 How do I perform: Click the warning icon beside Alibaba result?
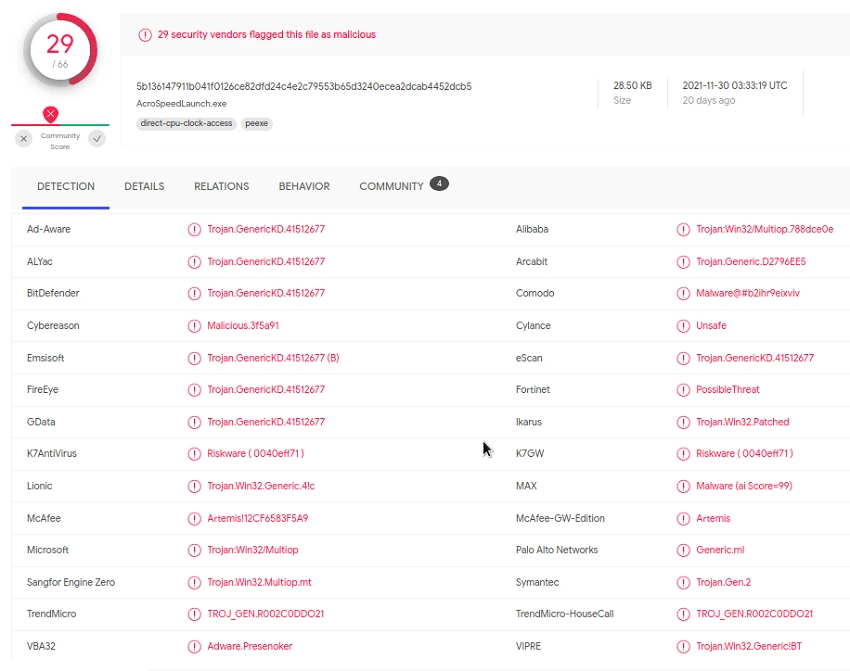683,229
